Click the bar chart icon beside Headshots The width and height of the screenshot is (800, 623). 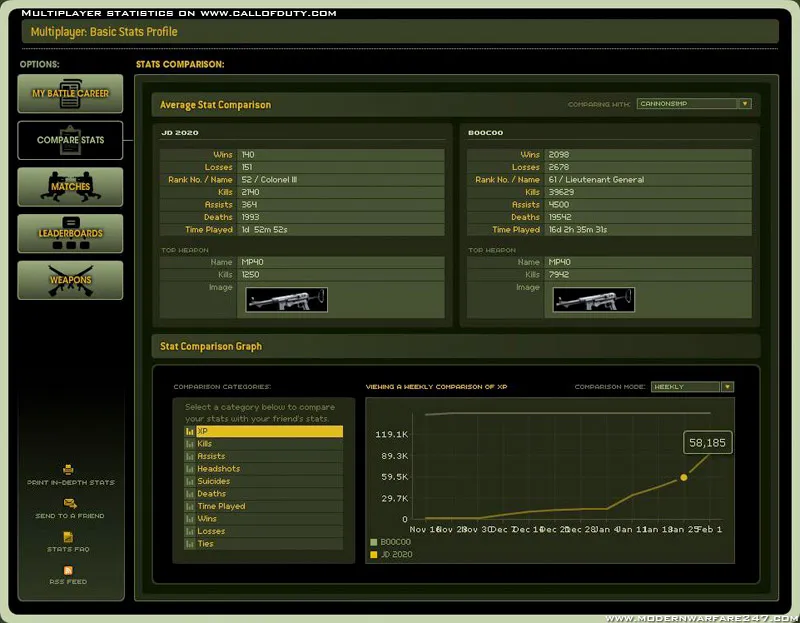(x=190, y=469)
